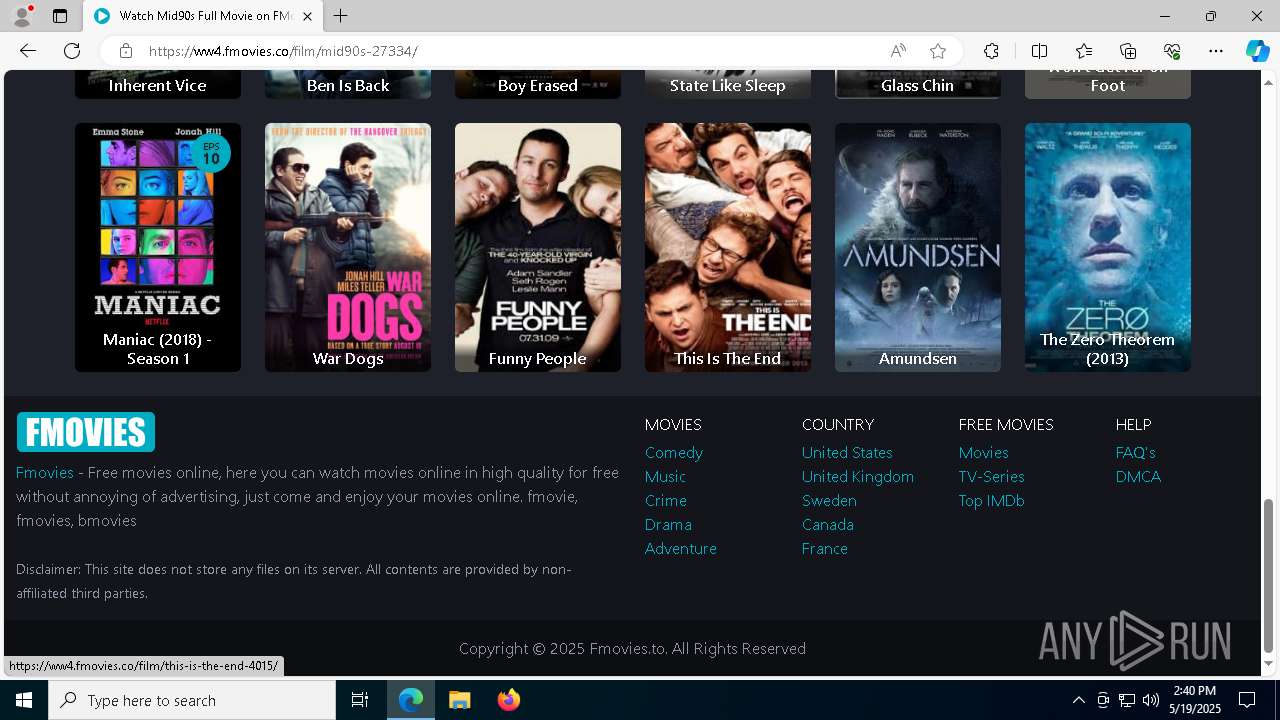
Task: Open the Ben Is Back movie card
Action: click(x=348, y=84)
